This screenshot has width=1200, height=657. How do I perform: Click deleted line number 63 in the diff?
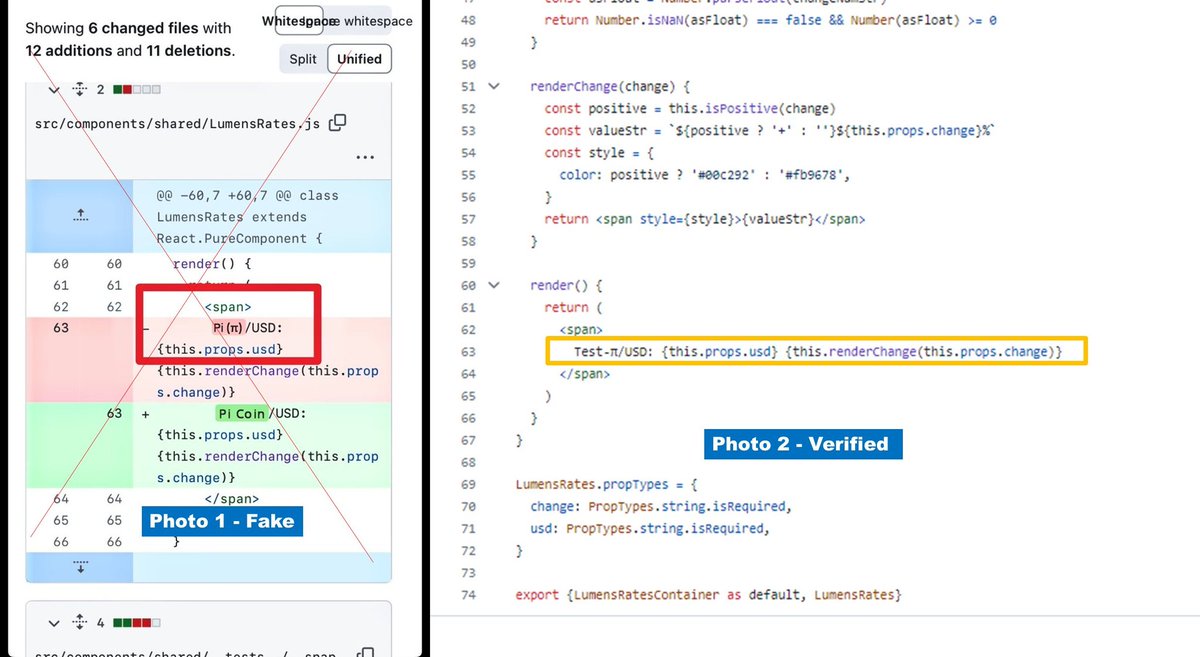click(x=61, y=328)
